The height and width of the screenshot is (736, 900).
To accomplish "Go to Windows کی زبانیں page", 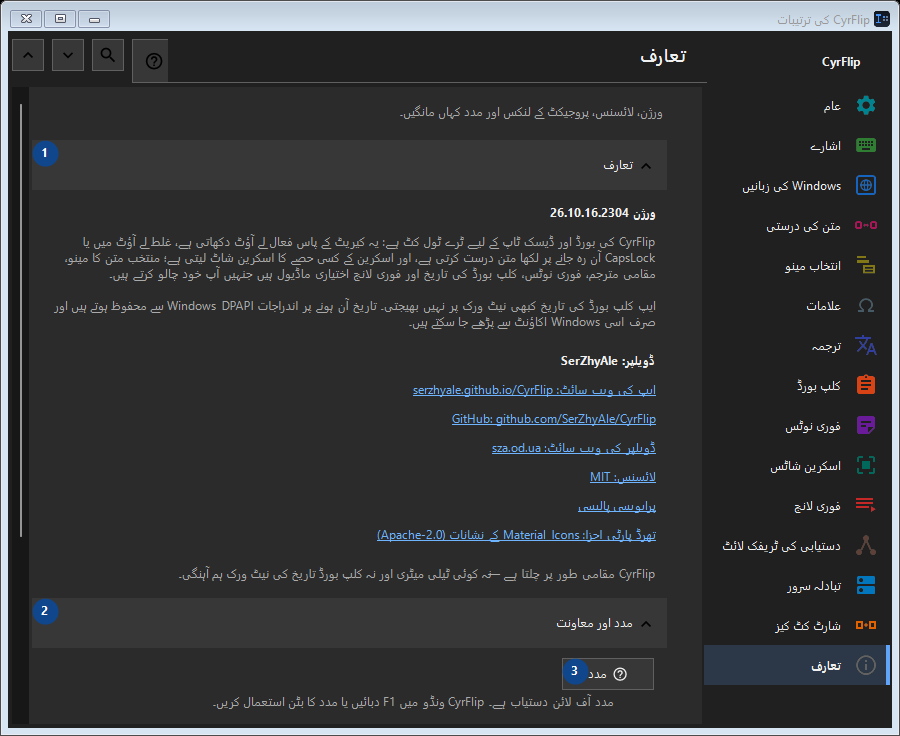I will [x=792, y=186].
